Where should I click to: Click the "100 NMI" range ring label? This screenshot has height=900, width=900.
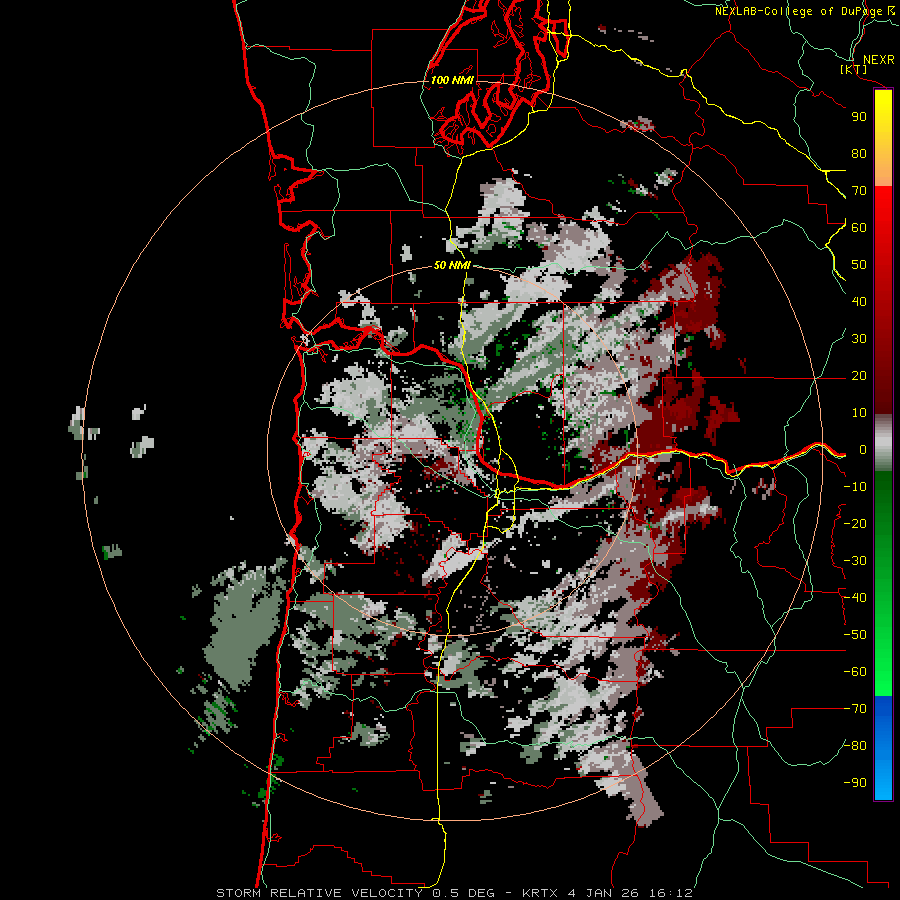(452, 80)
